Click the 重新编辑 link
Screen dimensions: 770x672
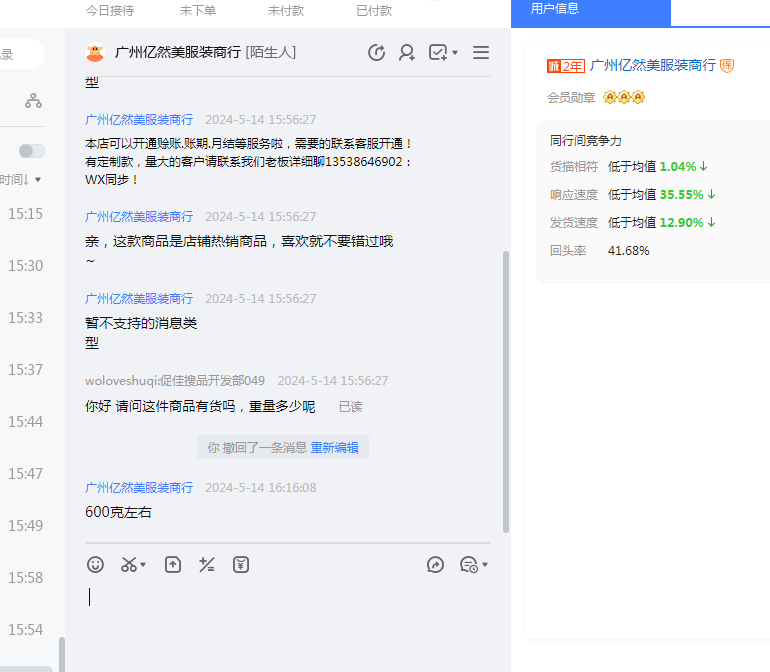coord(334,448)
